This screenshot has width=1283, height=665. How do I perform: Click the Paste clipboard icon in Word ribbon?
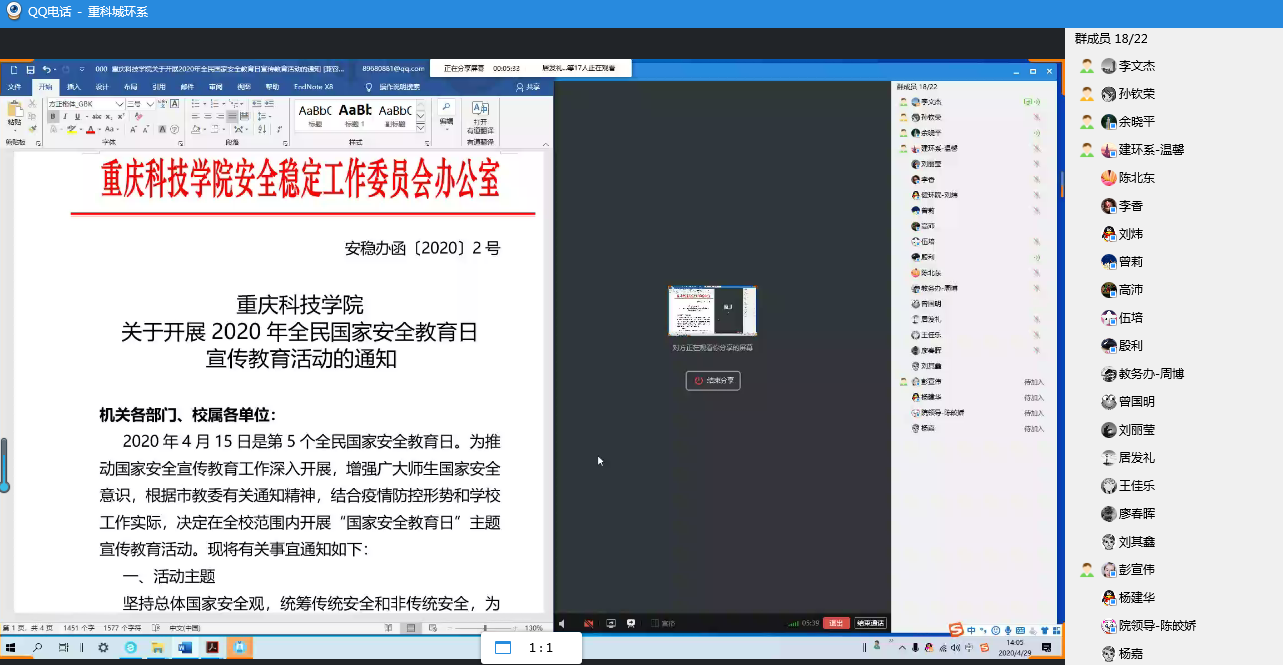[15, 109]
